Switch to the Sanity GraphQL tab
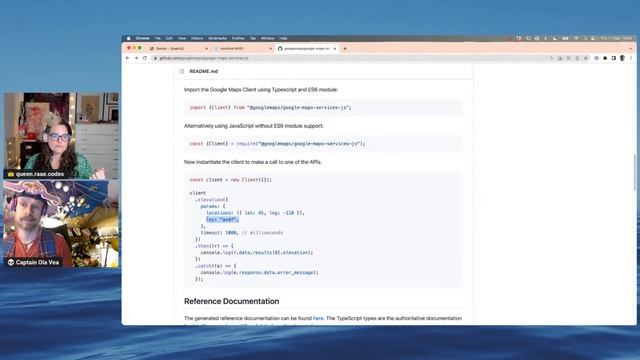The width and height of the screenshot is (640, 360). coord(178,48)
